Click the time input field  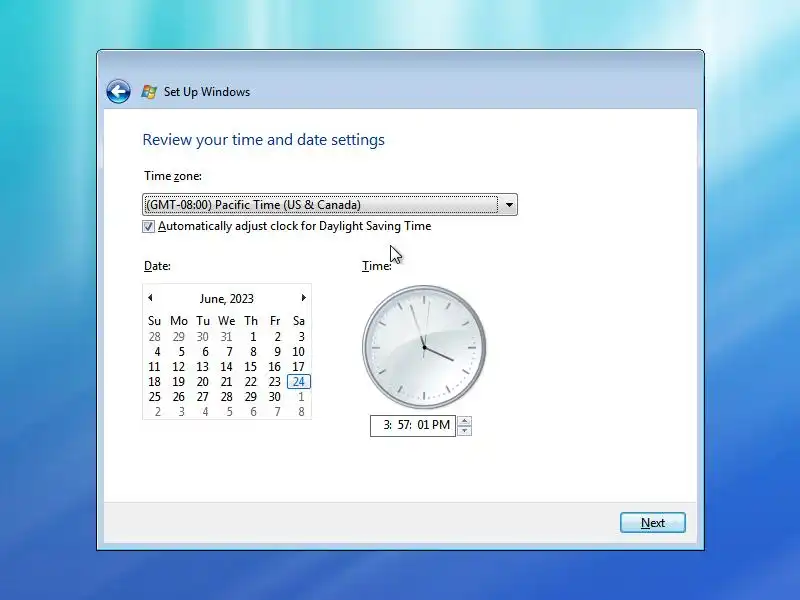413,426
